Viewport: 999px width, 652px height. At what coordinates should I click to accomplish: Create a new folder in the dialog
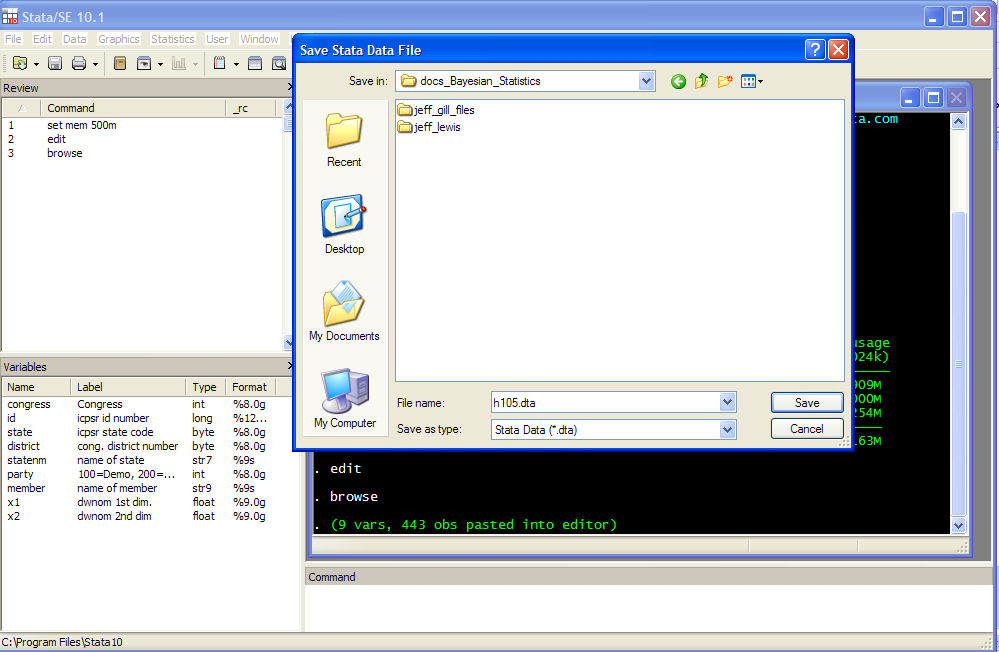[x=725, y=82]
